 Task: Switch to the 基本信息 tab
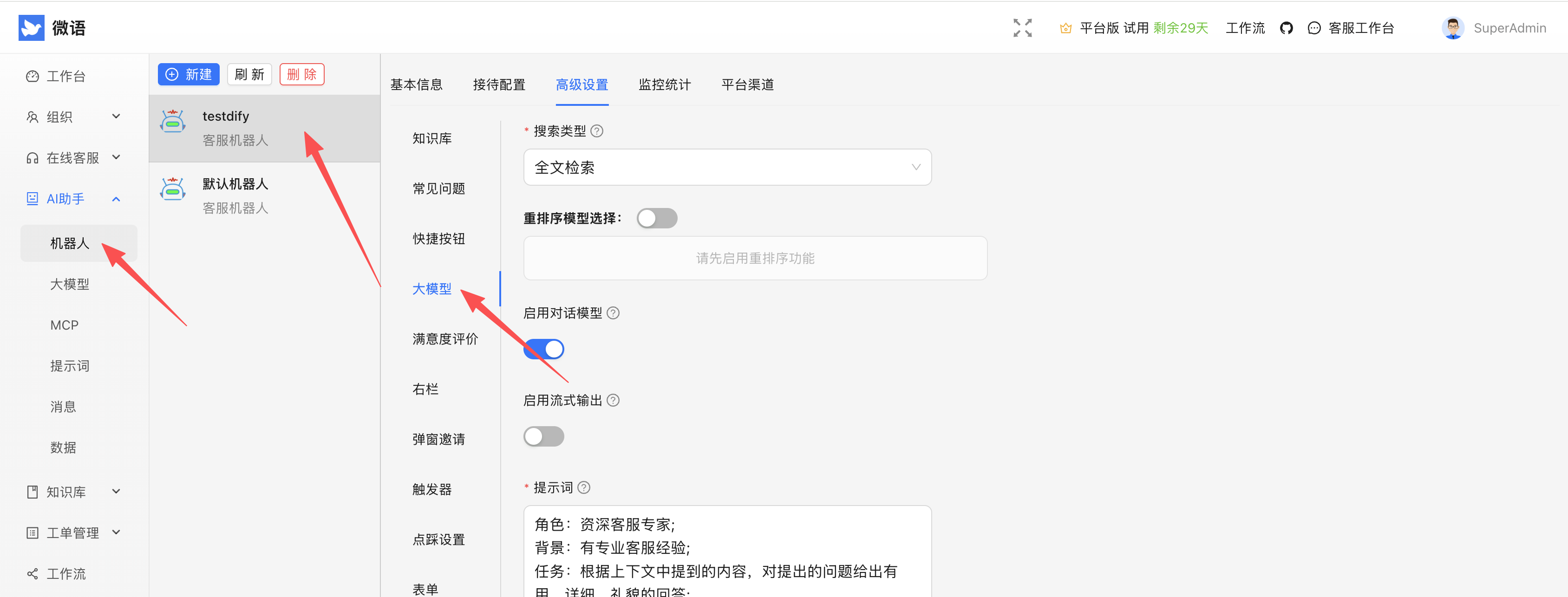[416, 84]
